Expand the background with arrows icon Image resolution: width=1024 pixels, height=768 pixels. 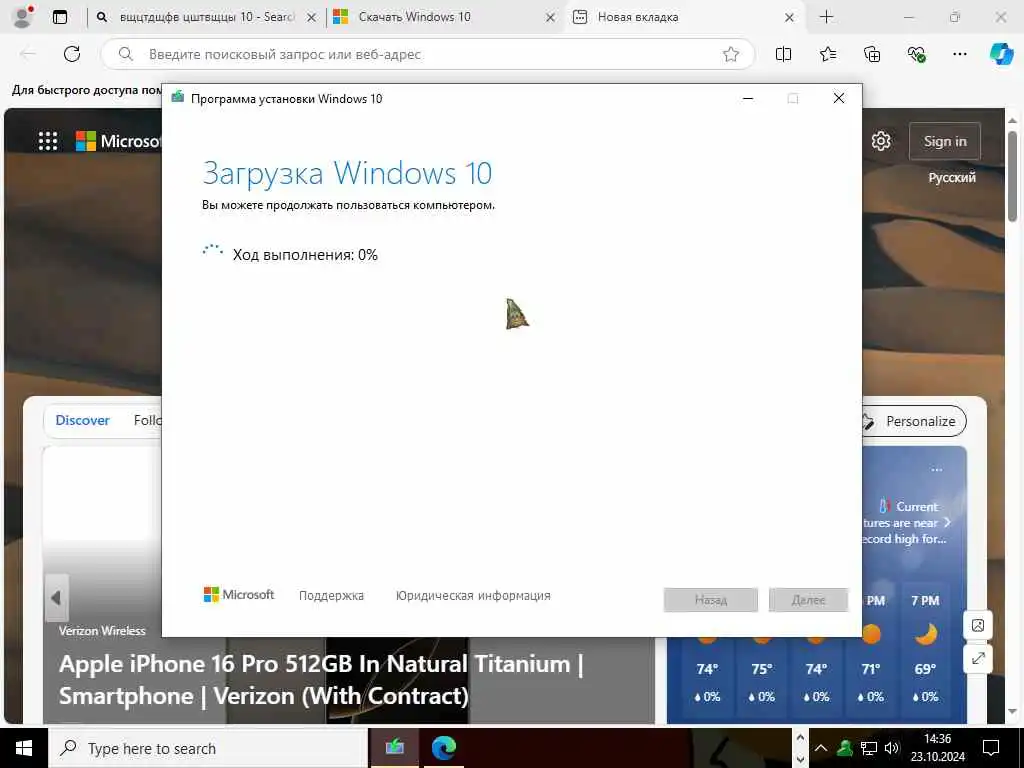pyautogui.click(x=978, y=658)
